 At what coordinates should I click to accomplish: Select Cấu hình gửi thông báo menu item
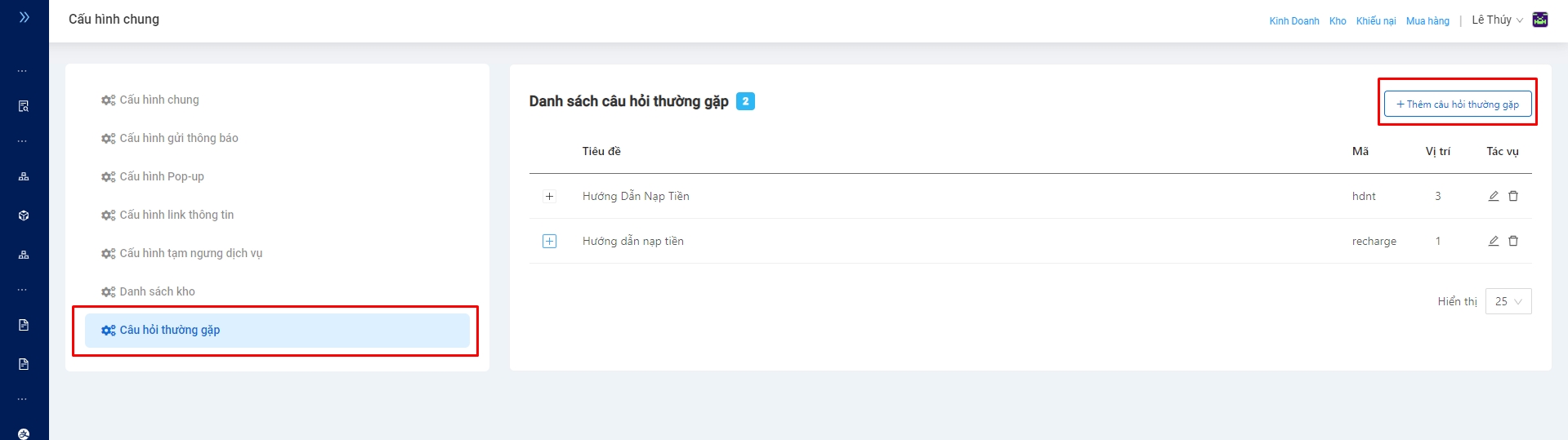coord(179,138)
